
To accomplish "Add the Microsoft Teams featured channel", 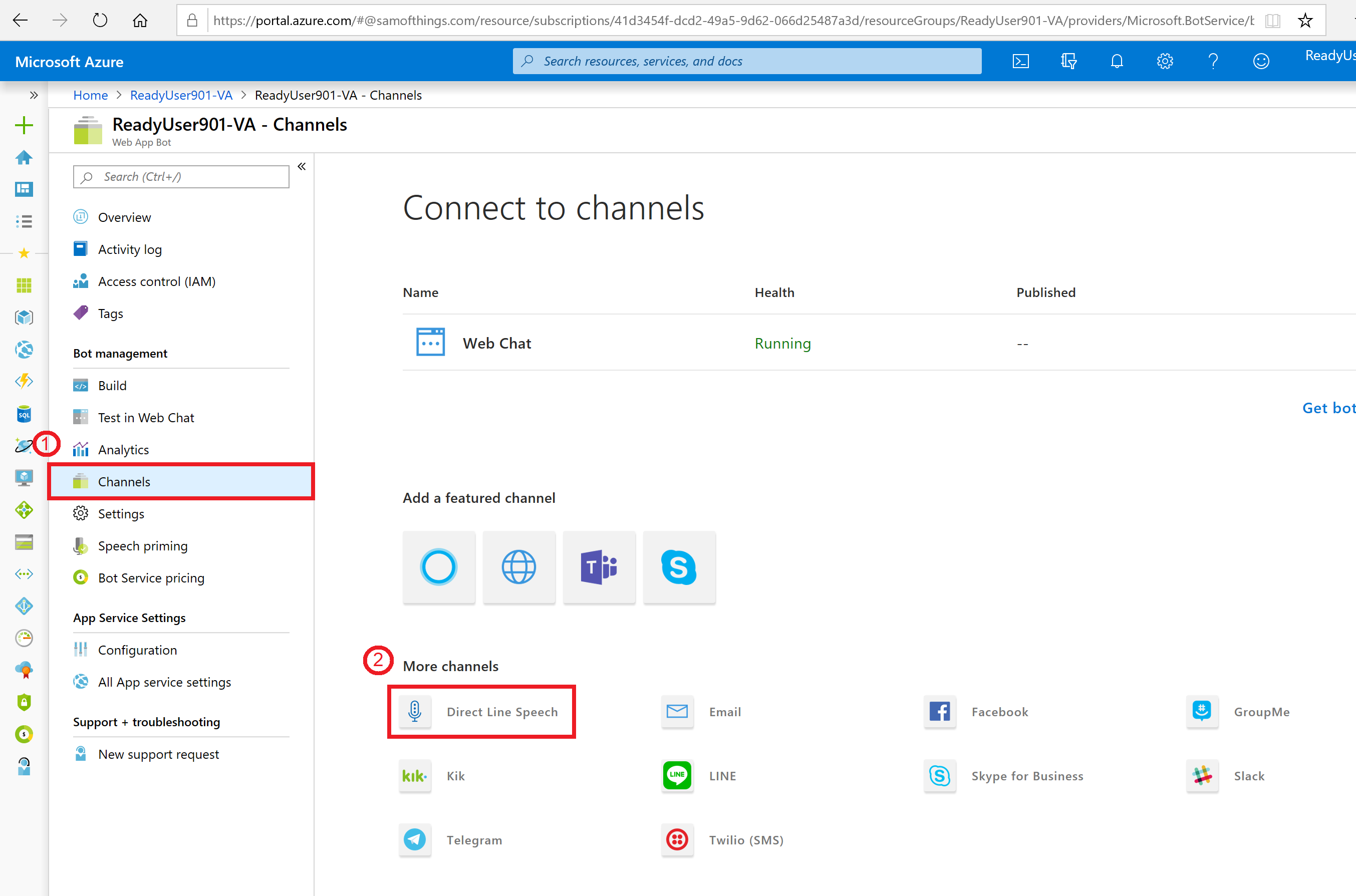I will pos(599,567).
